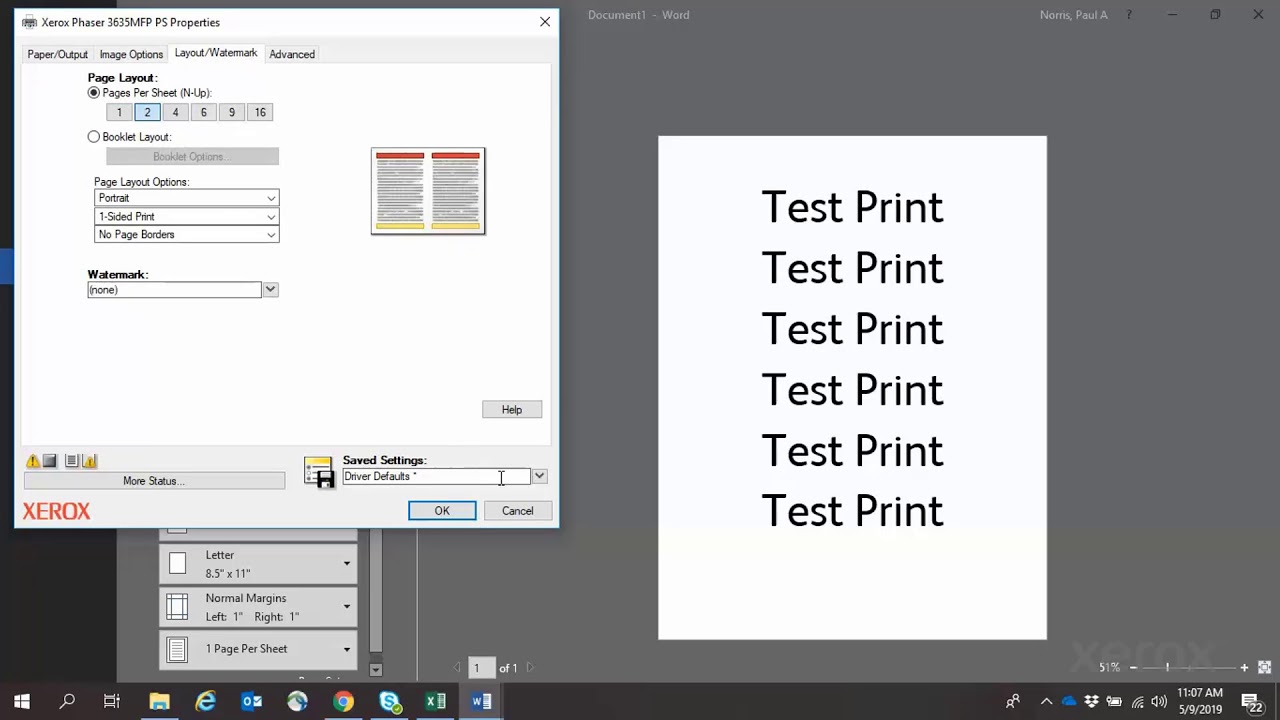Click the paper tray status icon
This screenshot has height=720, width=1280.
[71, 460]
